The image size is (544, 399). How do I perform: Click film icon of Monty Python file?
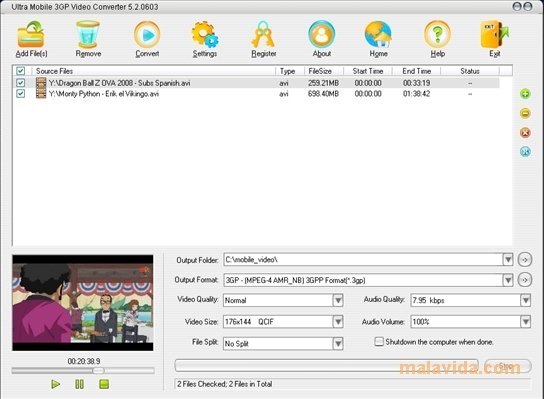[41, 94]
